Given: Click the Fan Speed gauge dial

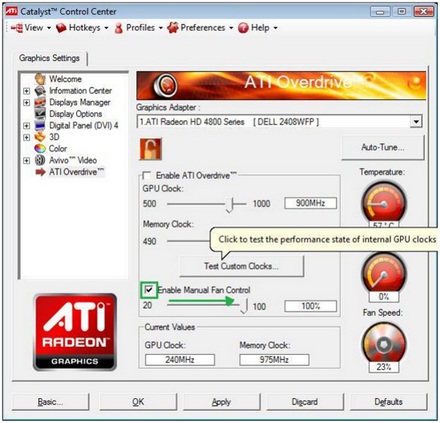Looking at the screenshot, I should (x=384, y=343).
